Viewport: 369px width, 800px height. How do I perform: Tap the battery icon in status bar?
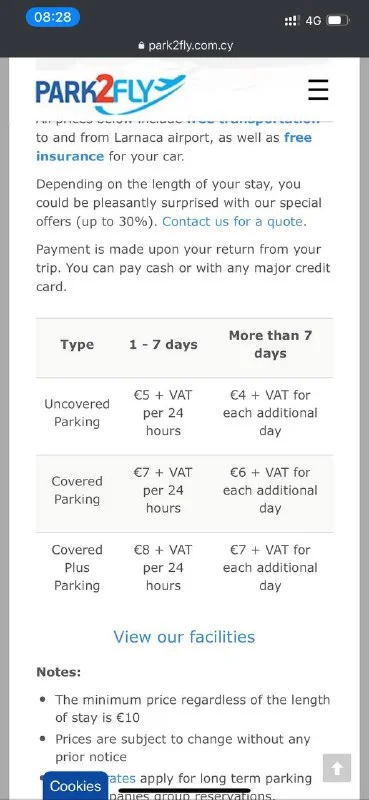pyautogui.click(x=337, y=20)
